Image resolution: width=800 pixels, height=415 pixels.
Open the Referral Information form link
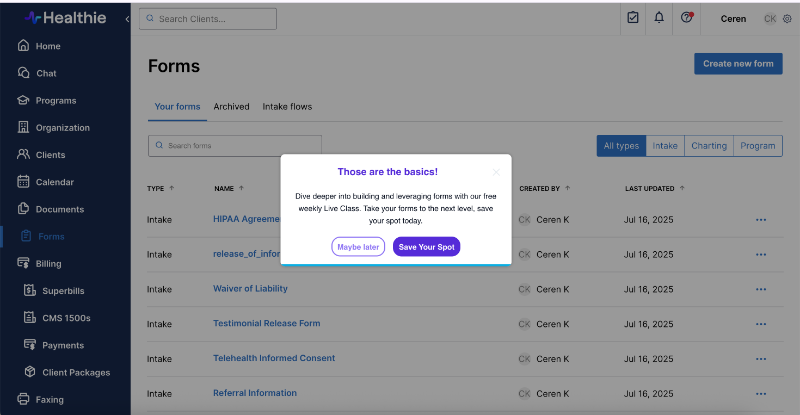pyautogui.click(x=255, y=393)
